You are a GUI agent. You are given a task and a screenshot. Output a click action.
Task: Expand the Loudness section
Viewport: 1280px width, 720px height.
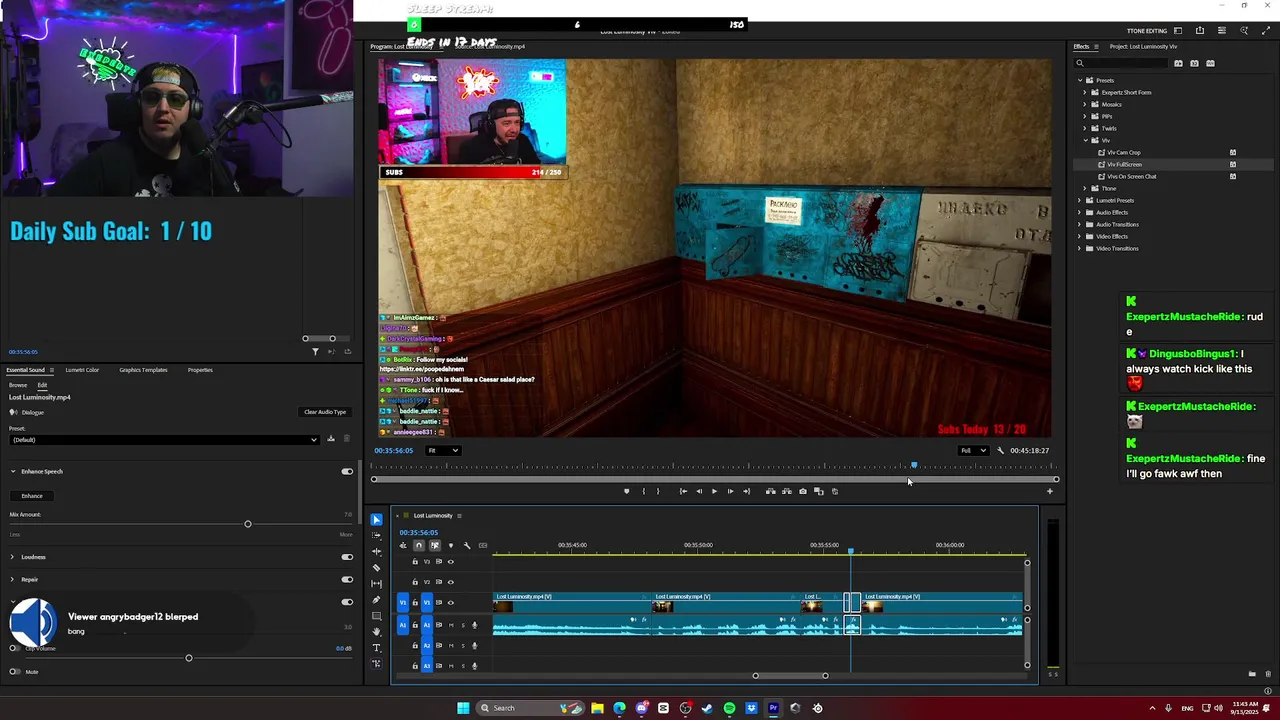(x=13, y=557)
